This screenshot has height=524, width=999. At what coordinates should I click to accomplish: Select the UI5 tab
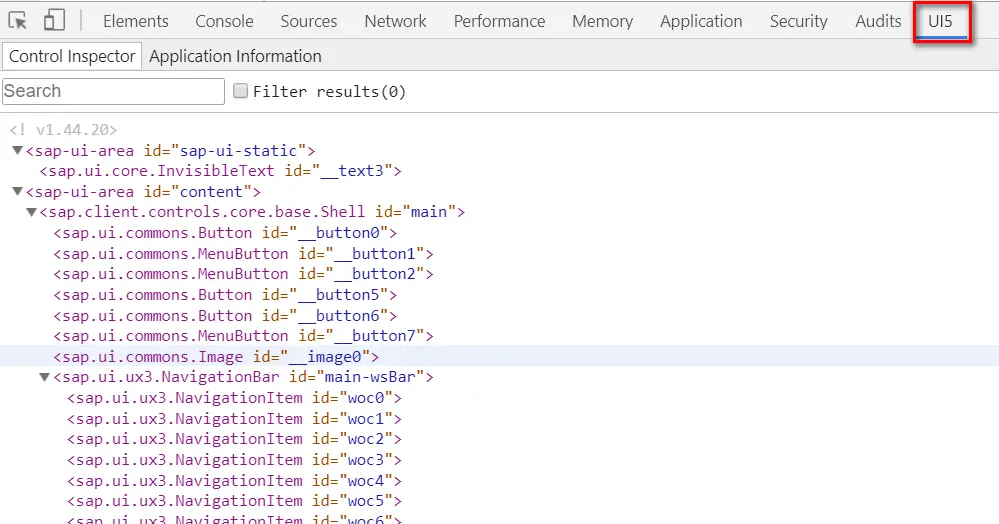pyautogui.click(x=940, y=21)
